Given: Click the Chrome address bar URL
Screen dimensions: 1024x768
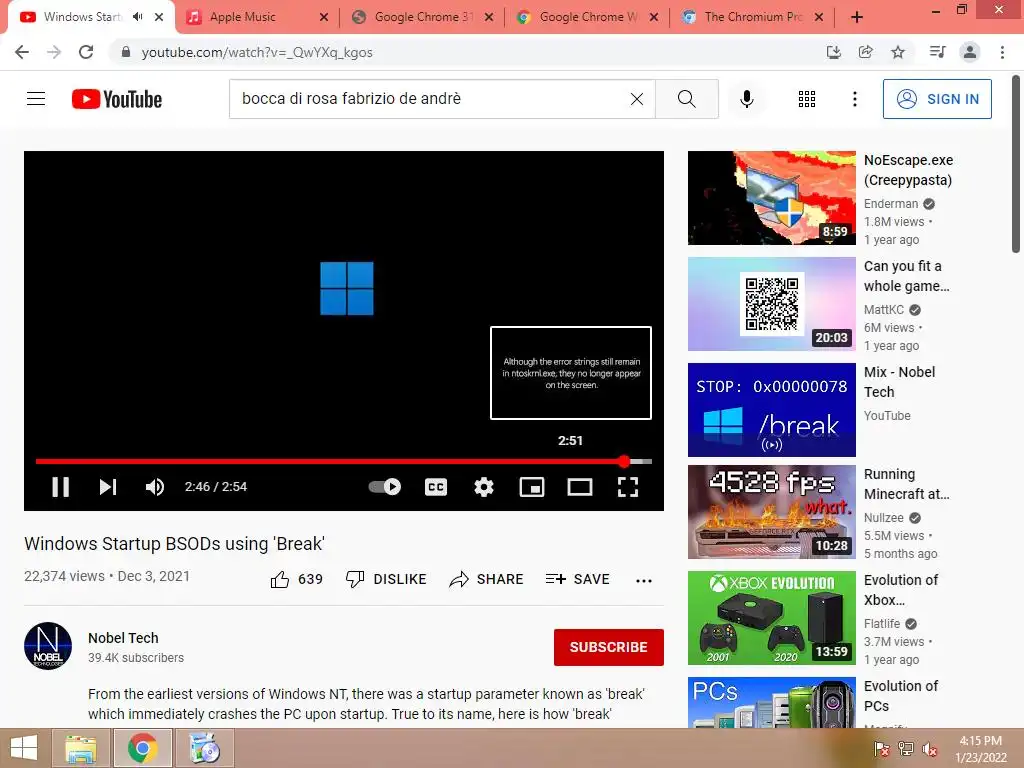Looking at the screenshot, I should pos(257,52).
